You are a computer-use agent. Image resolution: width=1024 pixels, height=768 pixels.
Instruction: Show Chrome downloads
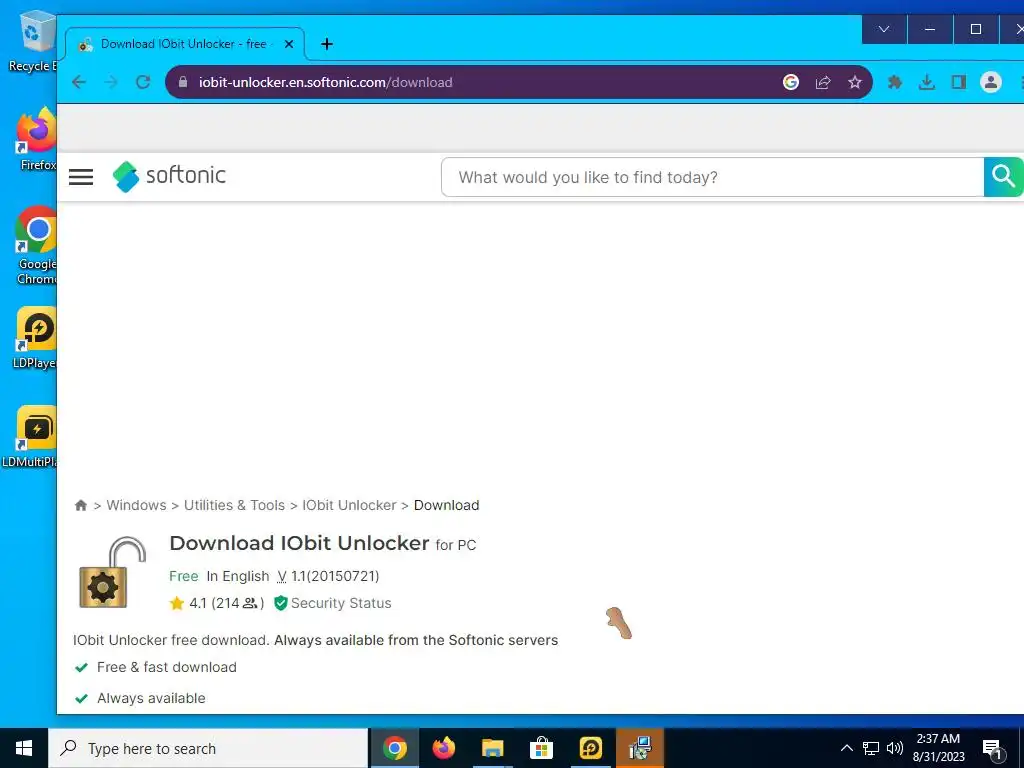927,82
